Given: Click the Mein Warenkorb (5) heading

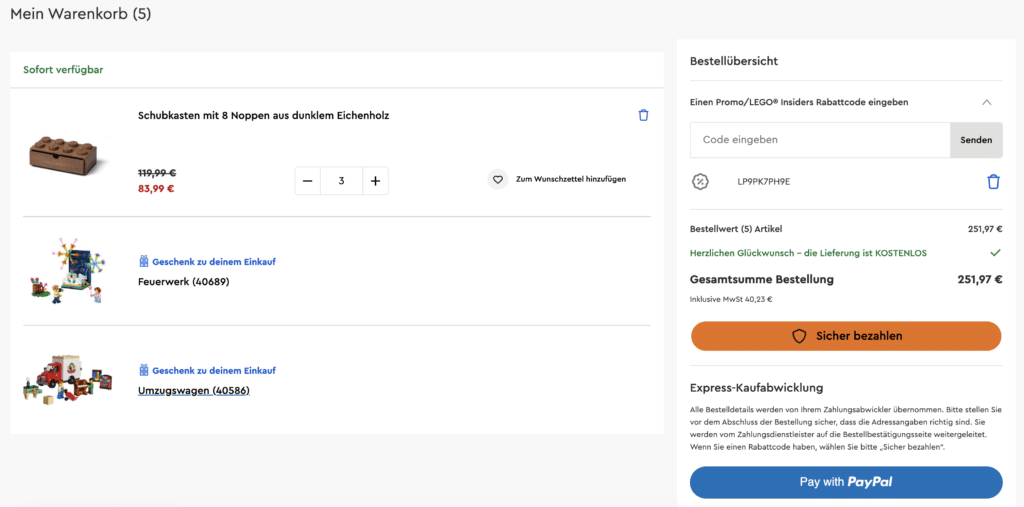Looking at the screenshot, I should 81,14.
